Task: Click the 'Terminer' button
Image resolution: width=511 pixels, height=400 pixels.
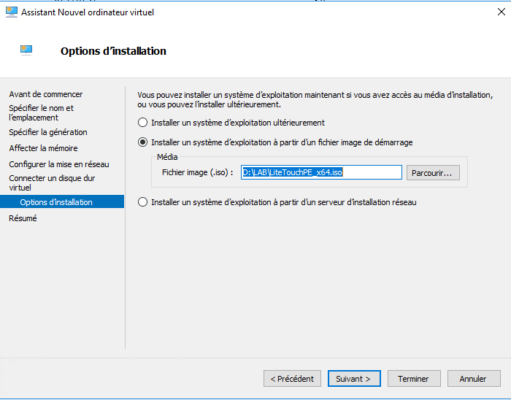Action: (414, 379)
